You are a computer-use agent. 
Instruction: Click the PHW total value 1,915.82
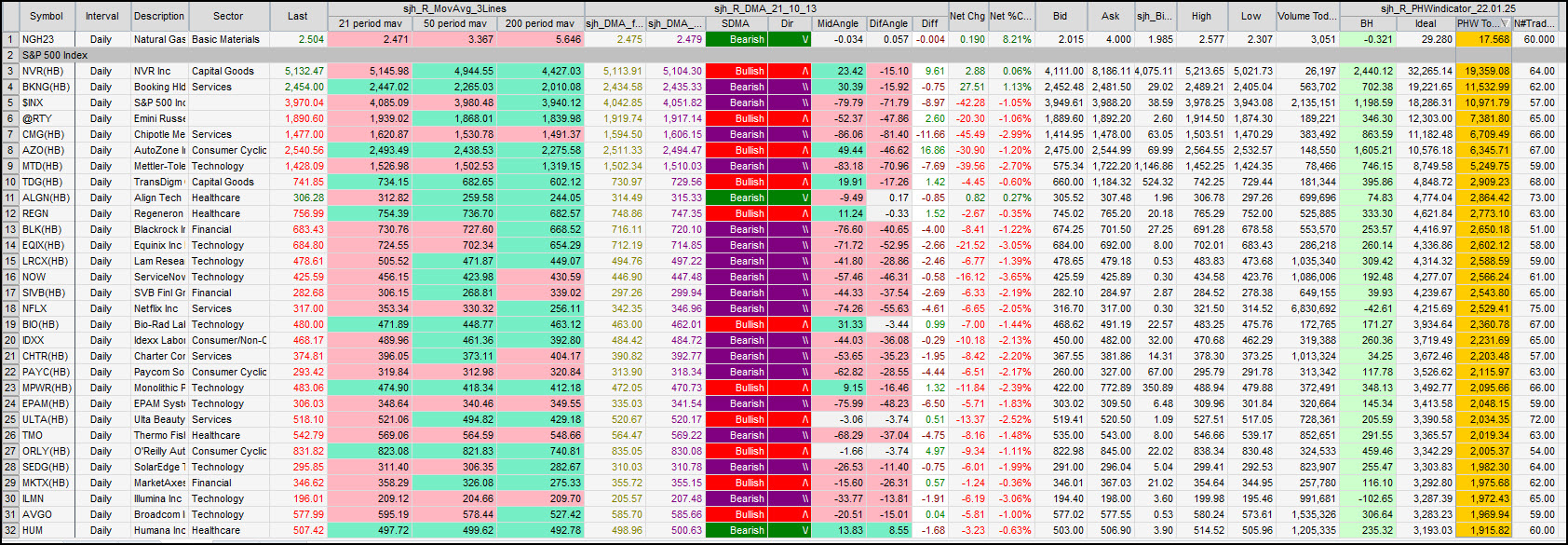(1490, 530)
